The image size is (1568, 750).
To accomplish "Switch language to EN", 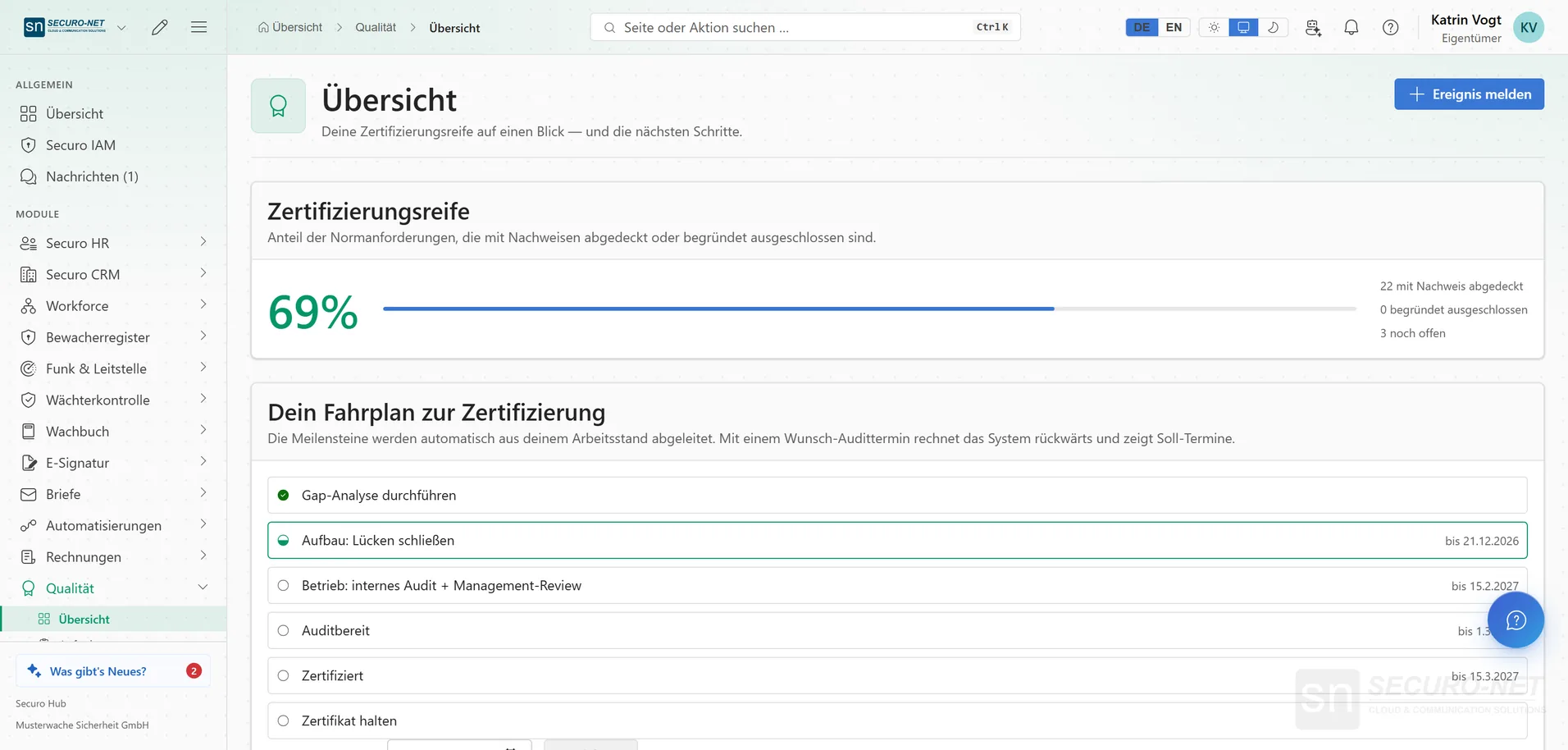I will (1174, 27).
